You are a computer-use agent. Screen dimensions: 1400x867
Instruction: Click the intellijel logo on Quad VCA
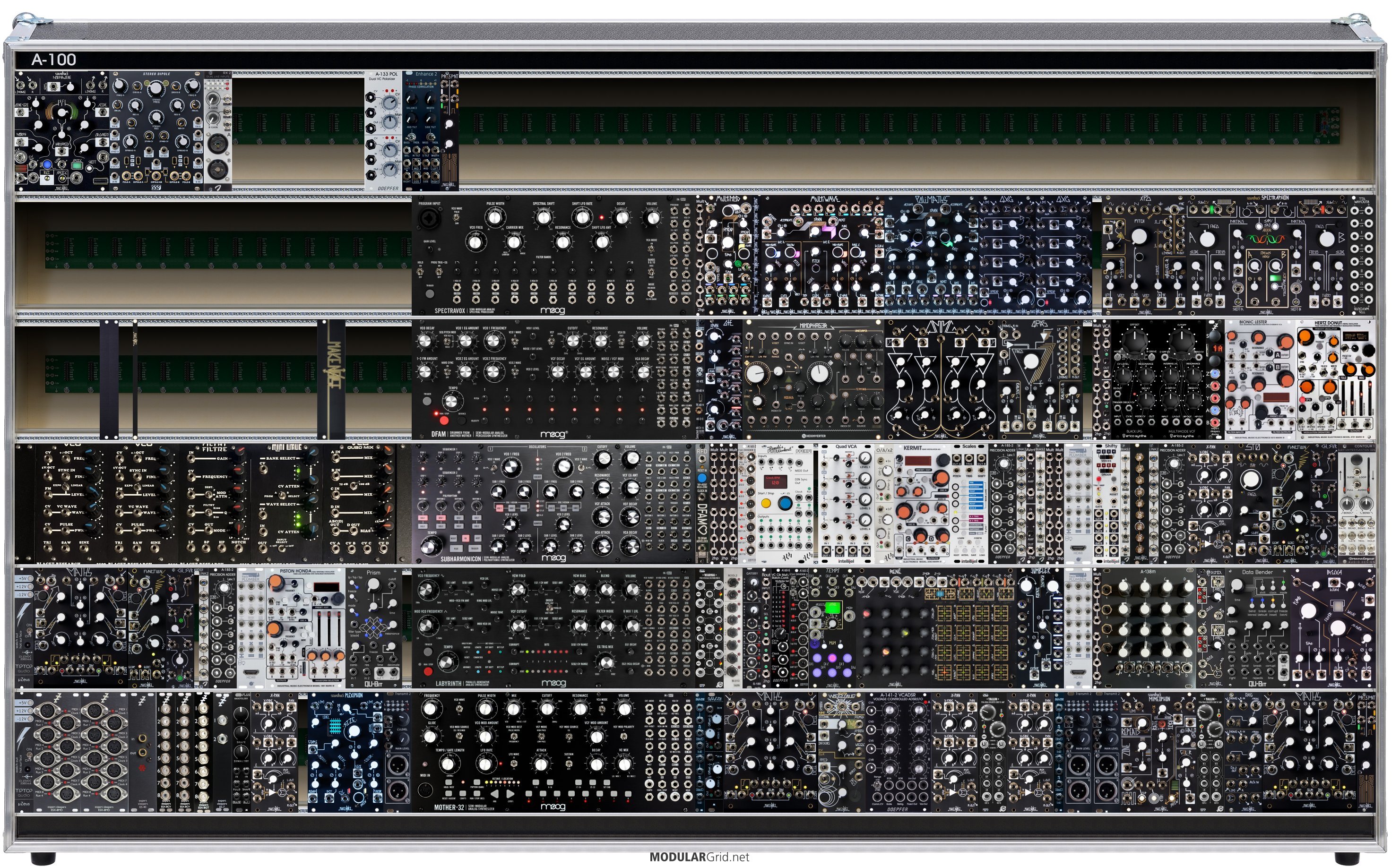point(846,561)
